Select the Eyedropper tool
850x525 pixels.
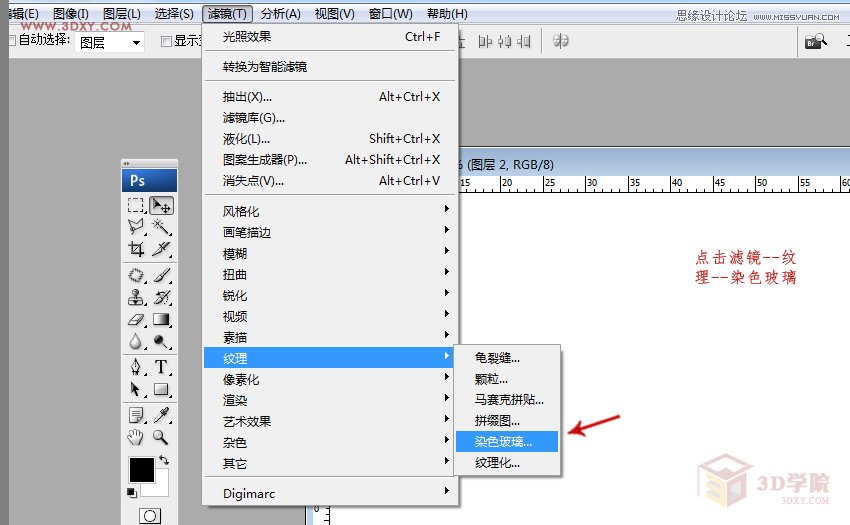pos(162,415)
